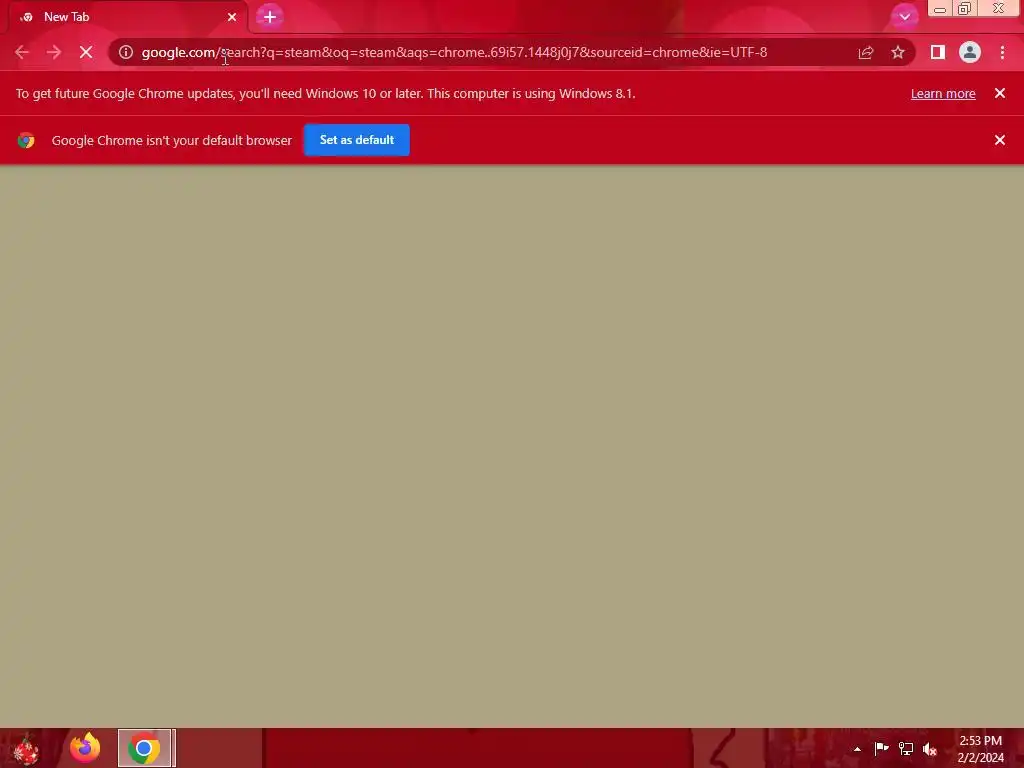Show hidden system tray icons
Image resolution: width=1024 pixels, height=768 pixels.
[857, 749]
